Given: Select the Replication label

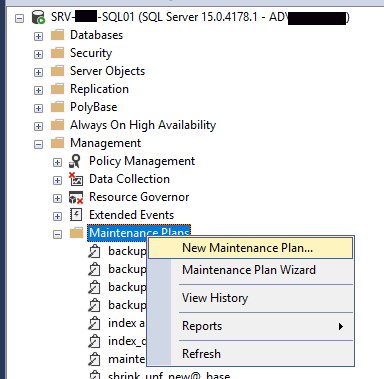Looking at the screenshot, I should pyautogui.click(x=99, y=89).
